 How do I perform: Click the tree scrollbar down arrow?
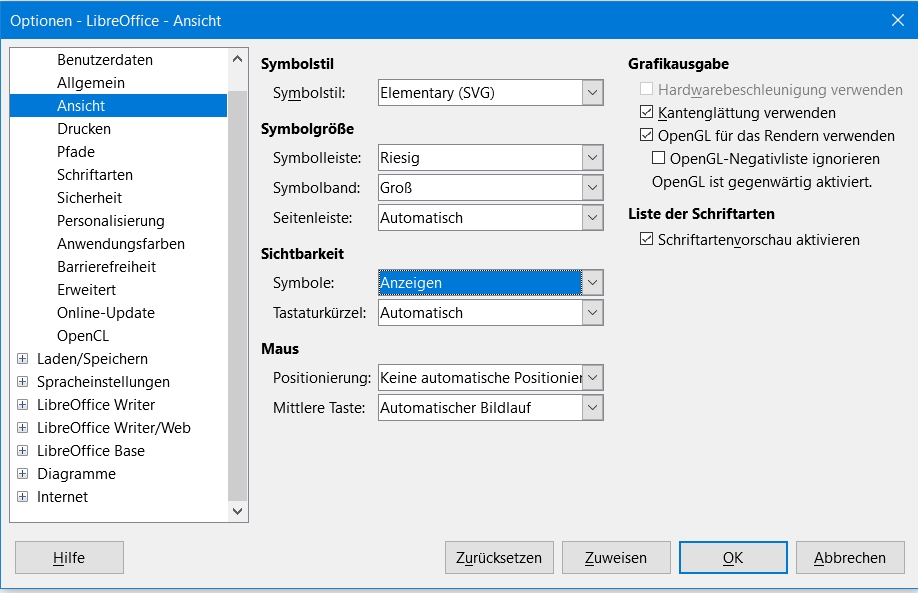click(237, 511)
